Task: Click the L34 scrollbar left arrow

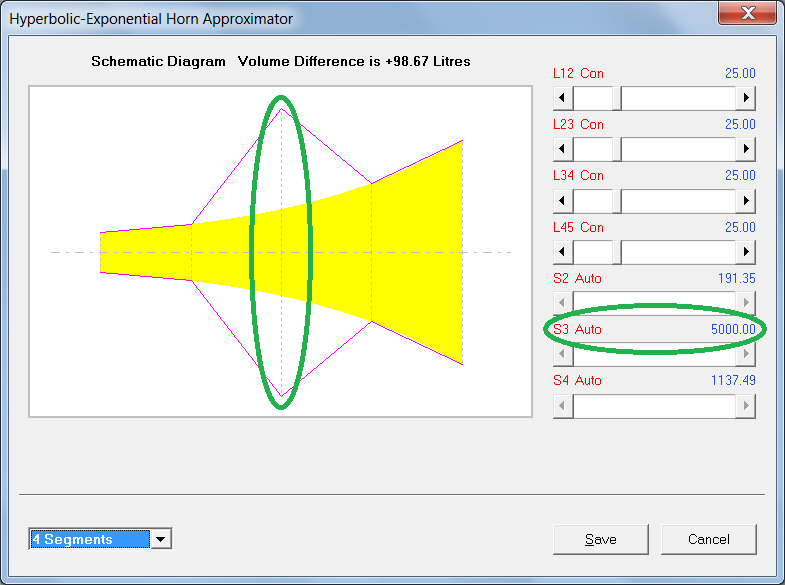Action: tap(563, 201)
